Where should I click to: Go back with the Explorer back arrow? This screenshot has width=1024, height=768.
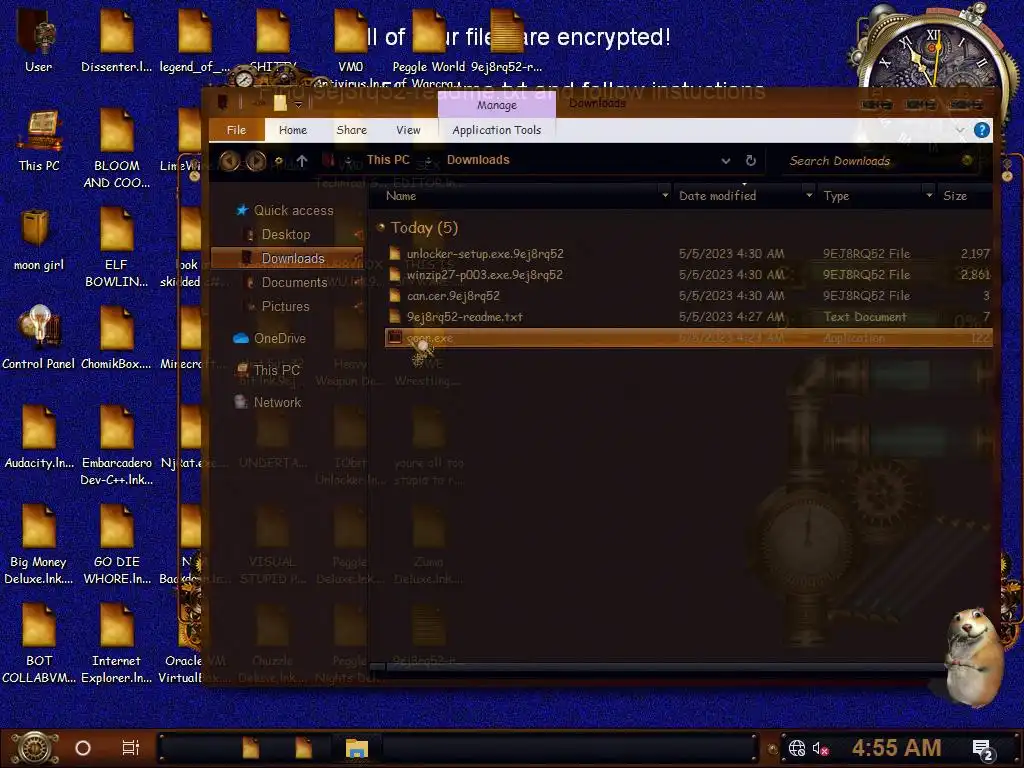(x=229, y=160)
